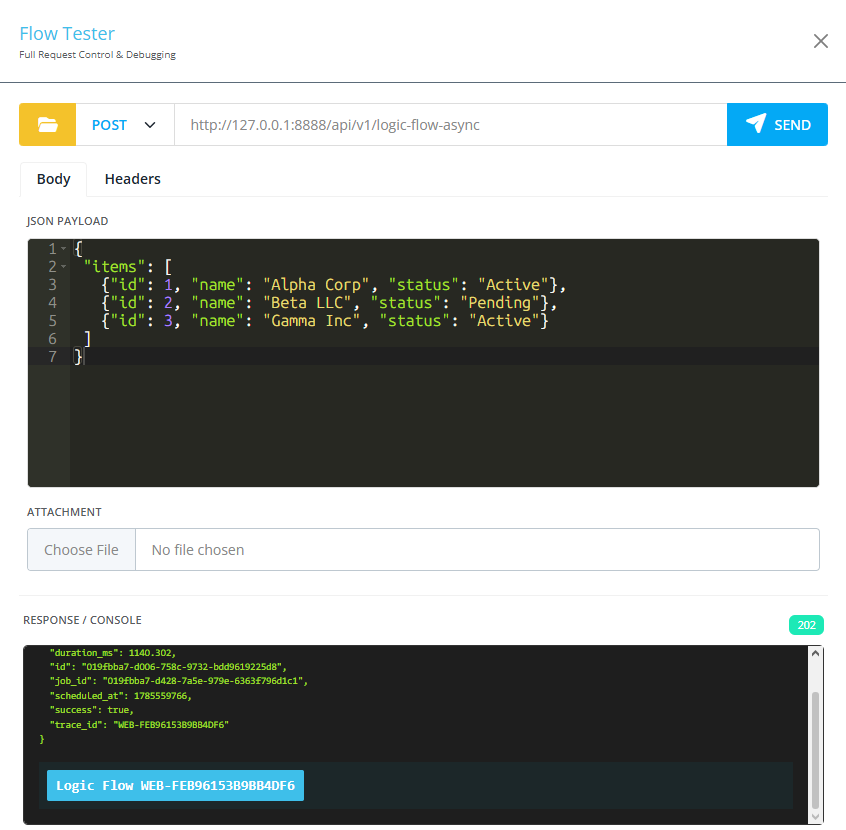
Task: Expand the POST method dropdown
Action: [125, 125]
